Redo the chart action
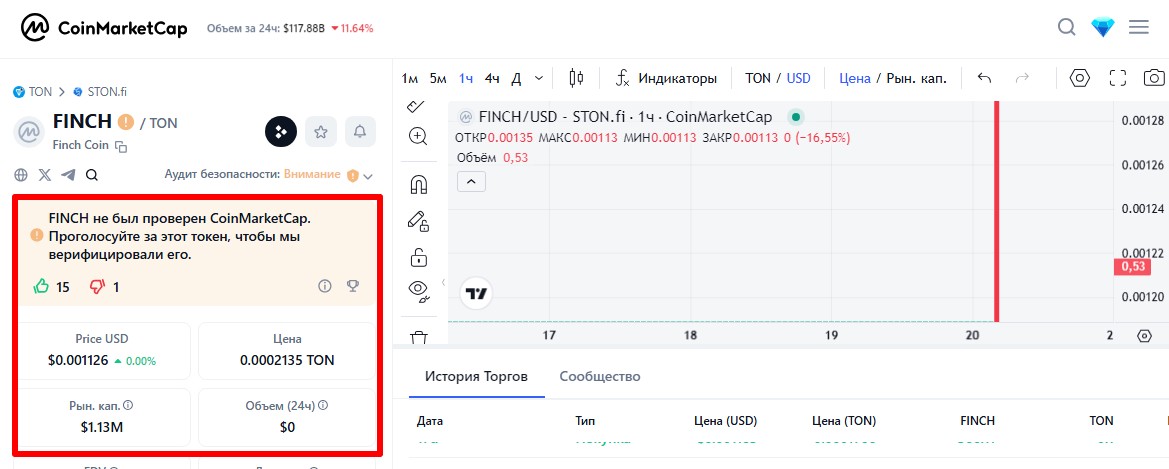 (x=1022, y=78)
